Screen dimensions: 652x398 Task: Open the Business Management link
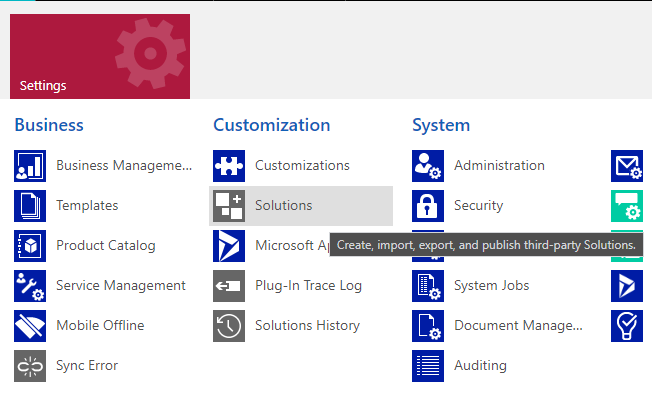tap(124, 166)
